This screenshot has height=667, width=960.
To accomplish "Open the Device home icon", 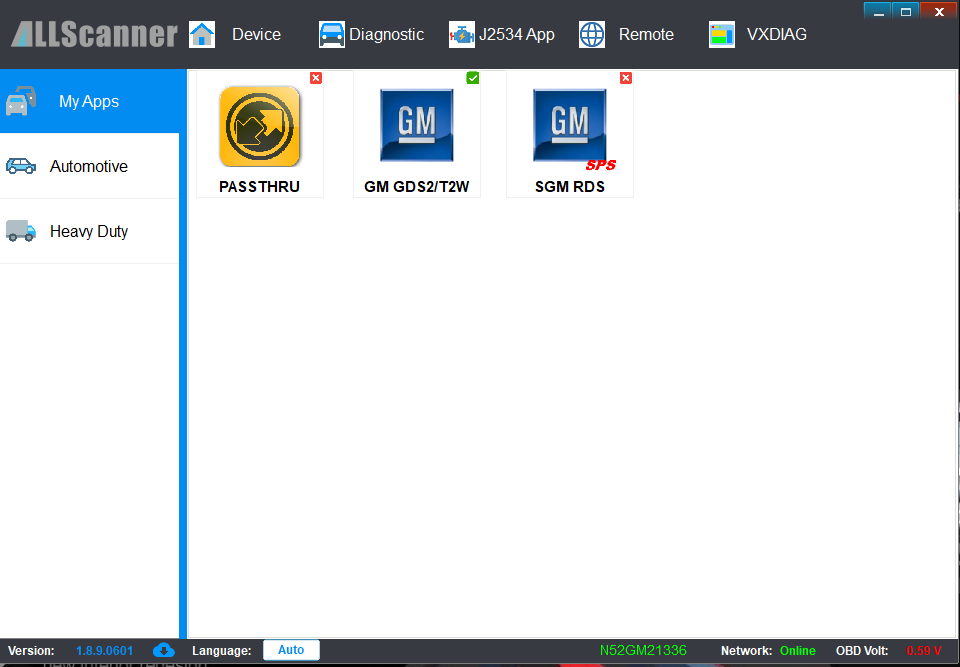I will click(x=202, y=34).
